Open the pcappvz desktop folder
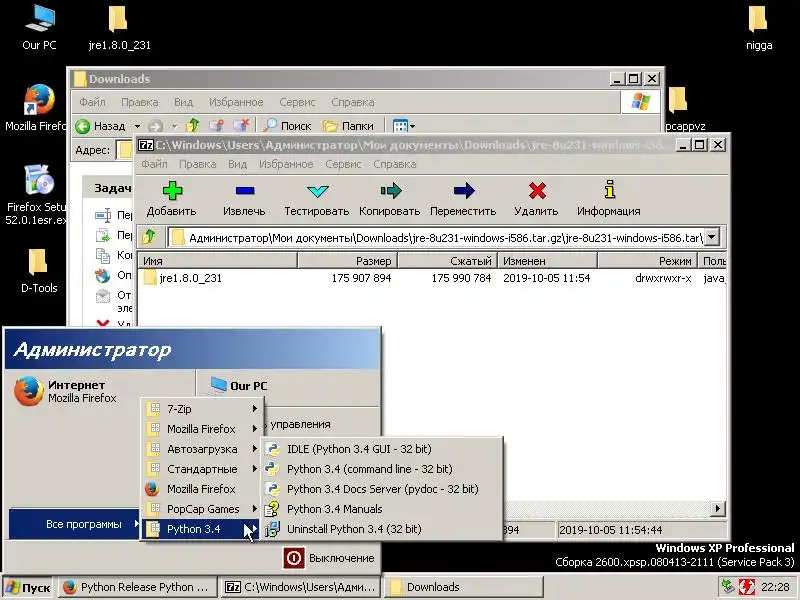The width and height of the screenshot is (800, 600). 685,108
